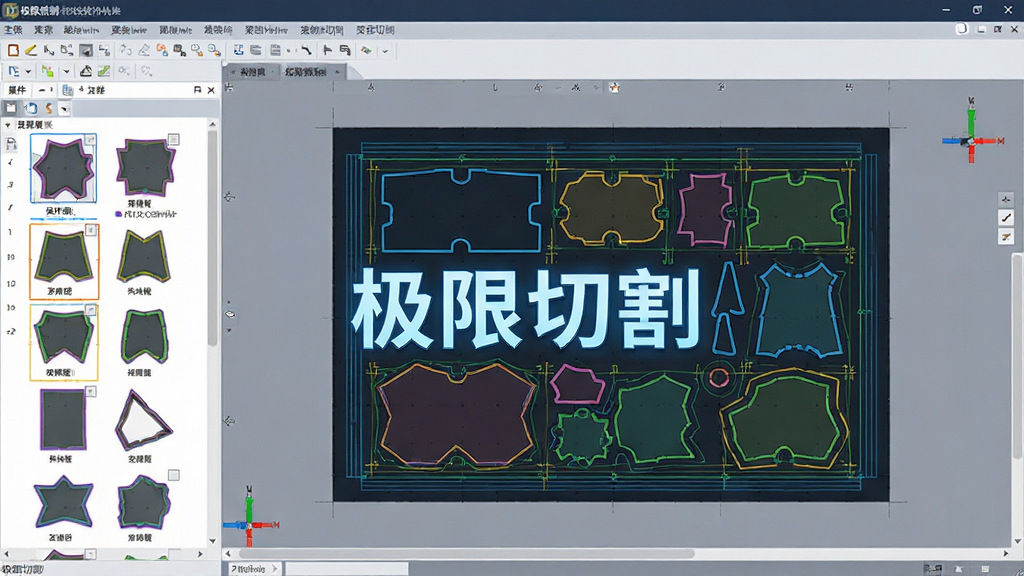The image size is (1024, 576).
Task: Check the box on the orange-bordered thumbnail
Action: (x=91, y=230)
